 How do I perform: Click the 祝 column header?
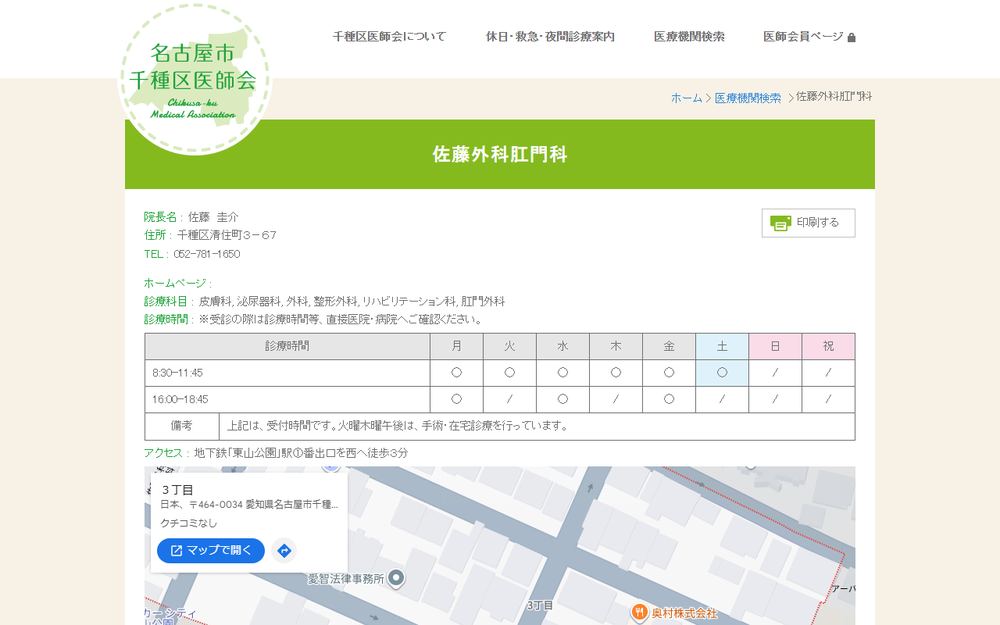tap(828, 346)
